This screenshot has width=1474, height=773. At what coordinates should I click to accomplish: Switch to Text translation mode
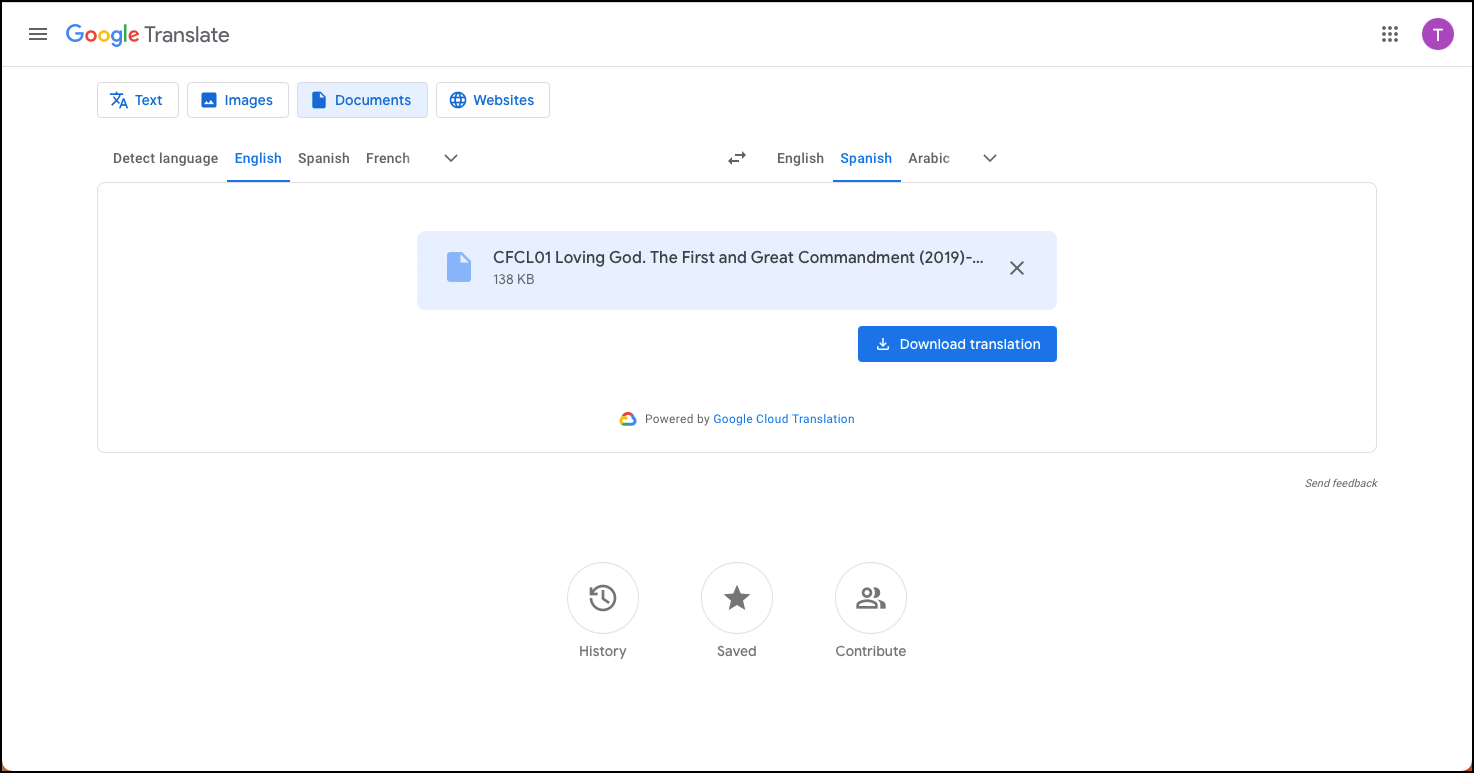(138, 100)
